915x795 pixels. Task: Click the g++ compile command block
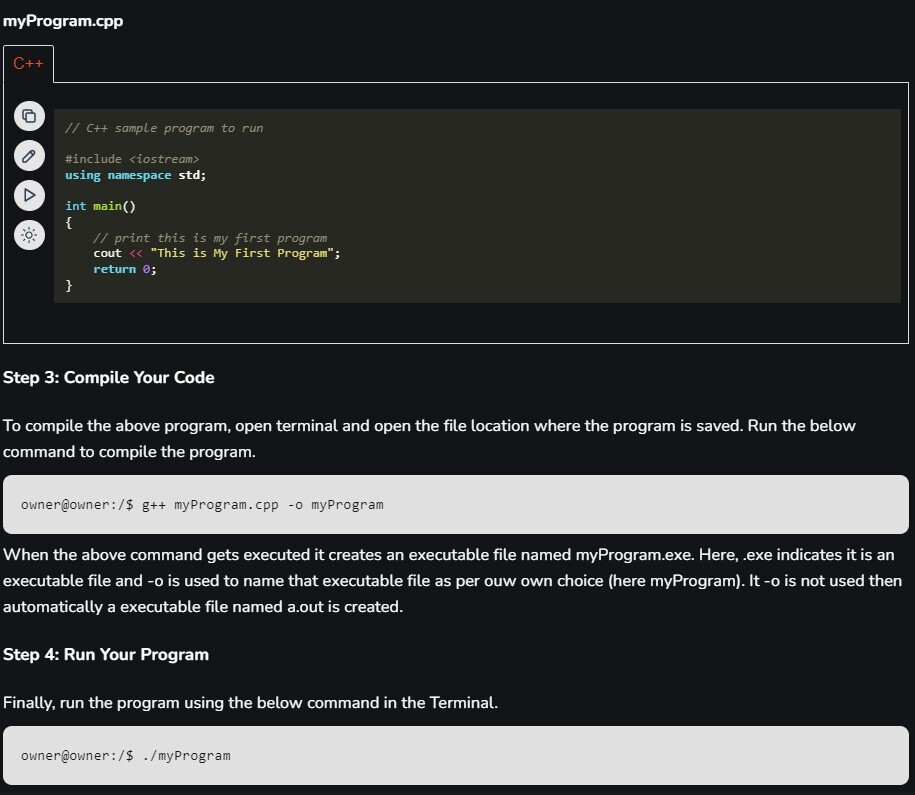456,504
